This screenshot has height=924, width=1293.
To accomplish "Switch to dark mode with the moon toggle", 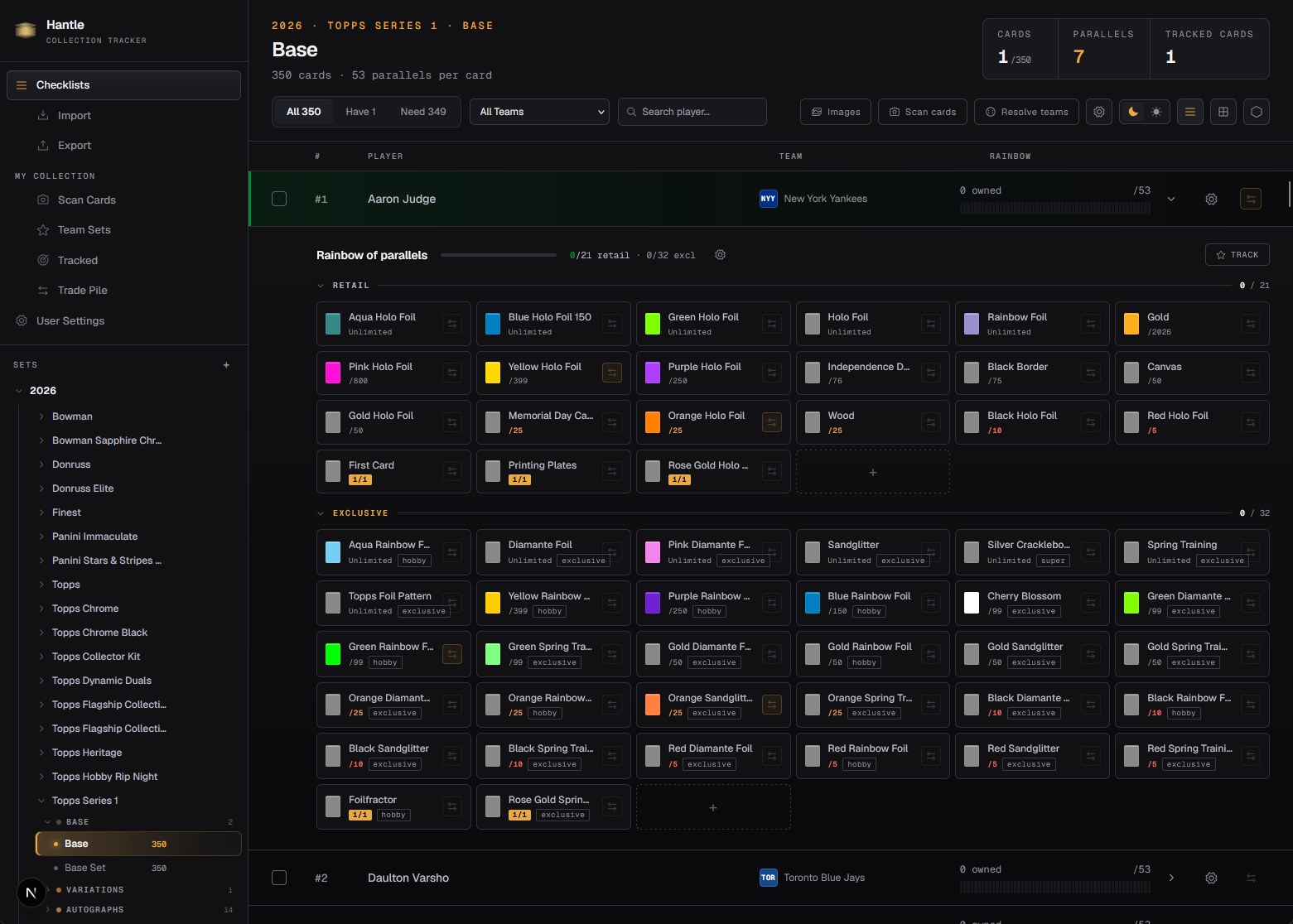I will coord(1133,112).
